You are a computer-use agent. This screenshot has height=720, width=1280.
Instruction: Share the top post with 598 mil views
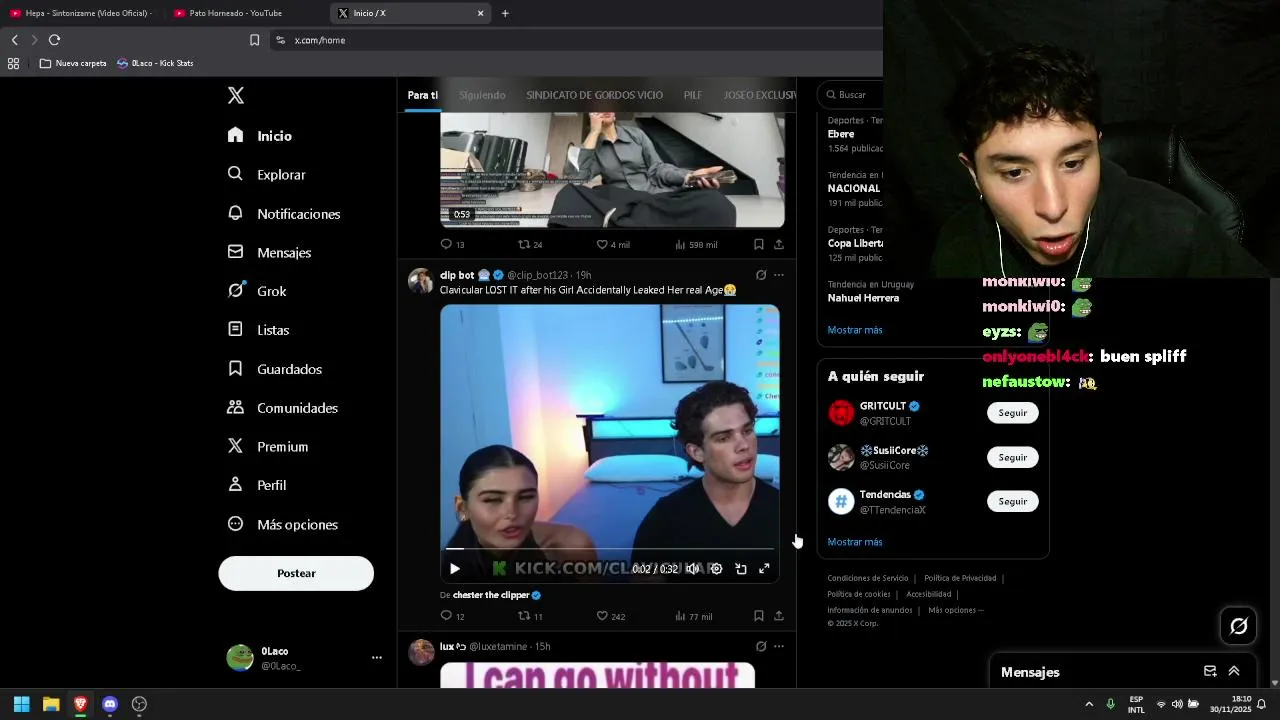pyautogui.click(x=779, y=244)
